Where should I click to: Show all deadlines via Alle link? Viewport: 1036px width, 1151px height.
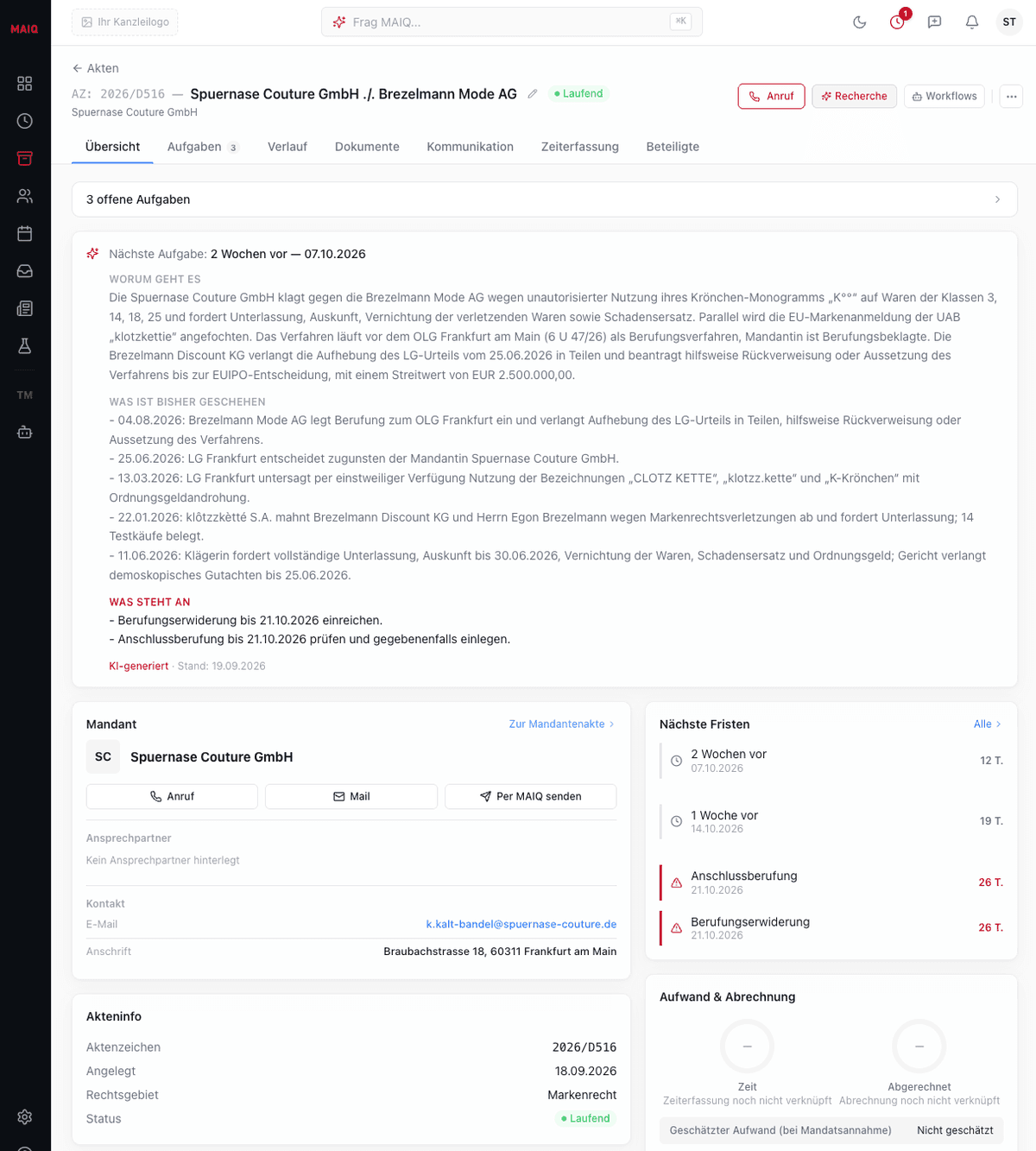click(x=988, y=724)
